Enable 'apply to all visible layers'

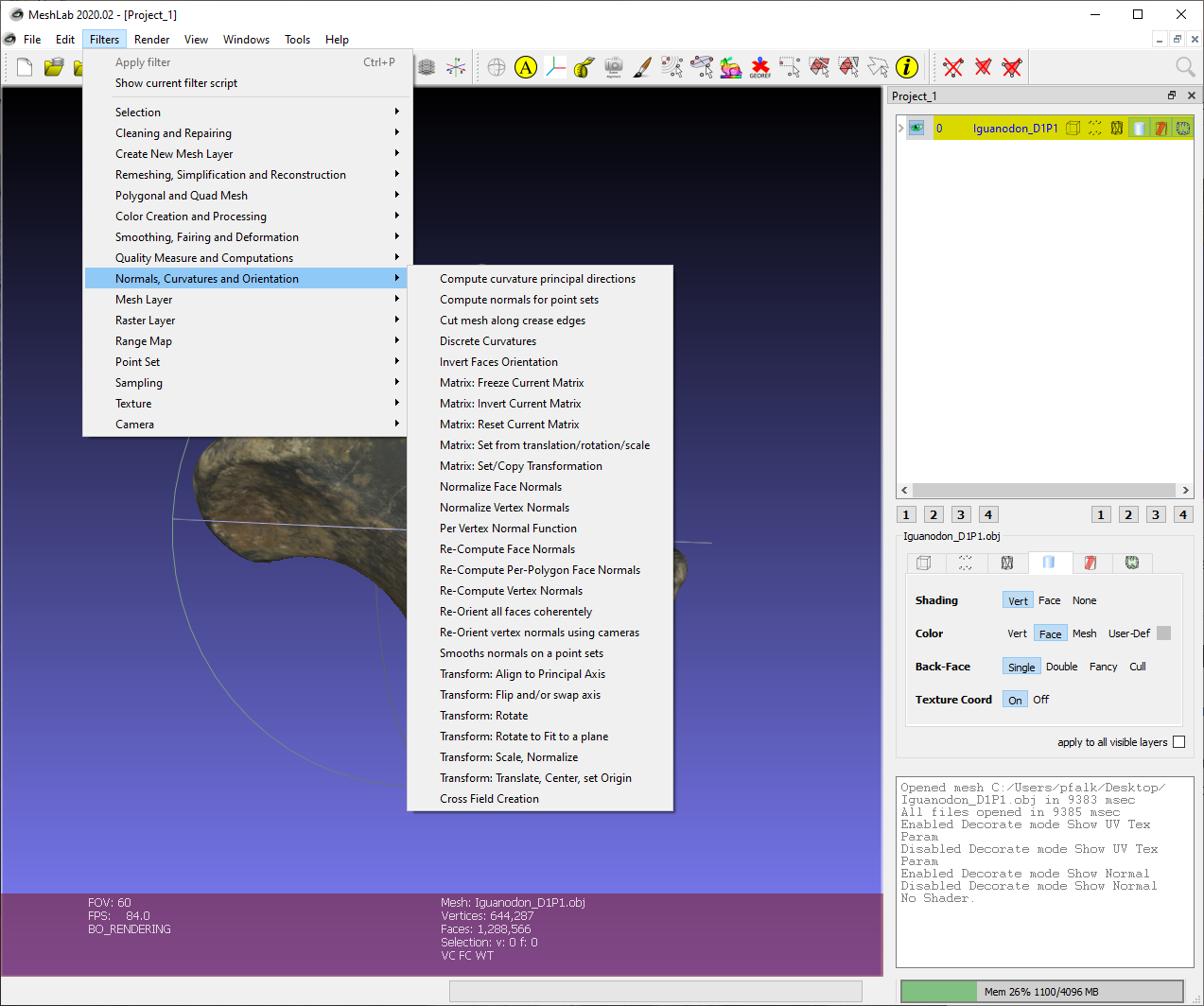(x=1178, y=741)
